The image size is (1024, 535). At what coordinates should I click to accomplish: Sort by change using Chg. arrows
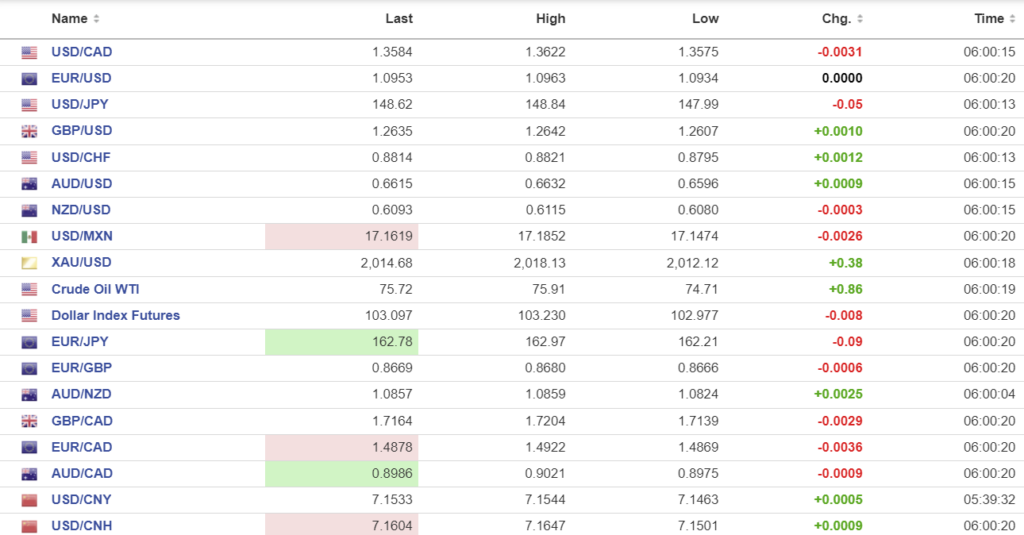pos(860,19)
